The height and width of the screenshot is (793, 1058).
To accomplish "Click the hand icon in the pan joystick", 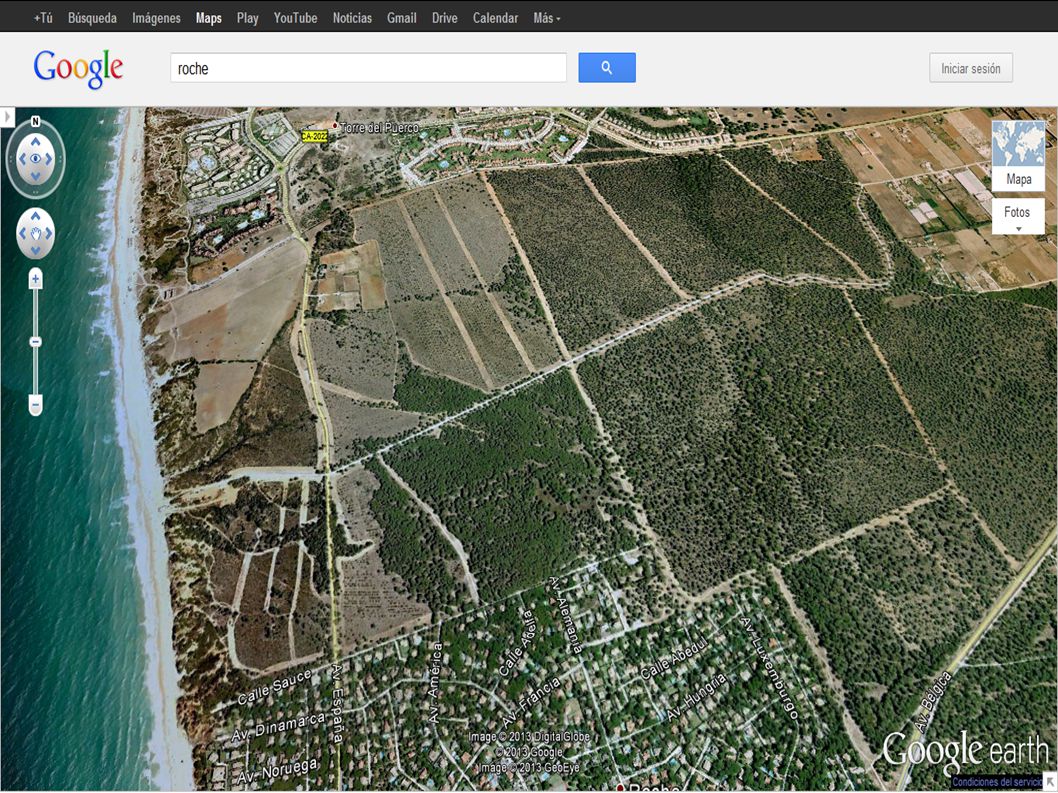I will click(x=36, y=234).
